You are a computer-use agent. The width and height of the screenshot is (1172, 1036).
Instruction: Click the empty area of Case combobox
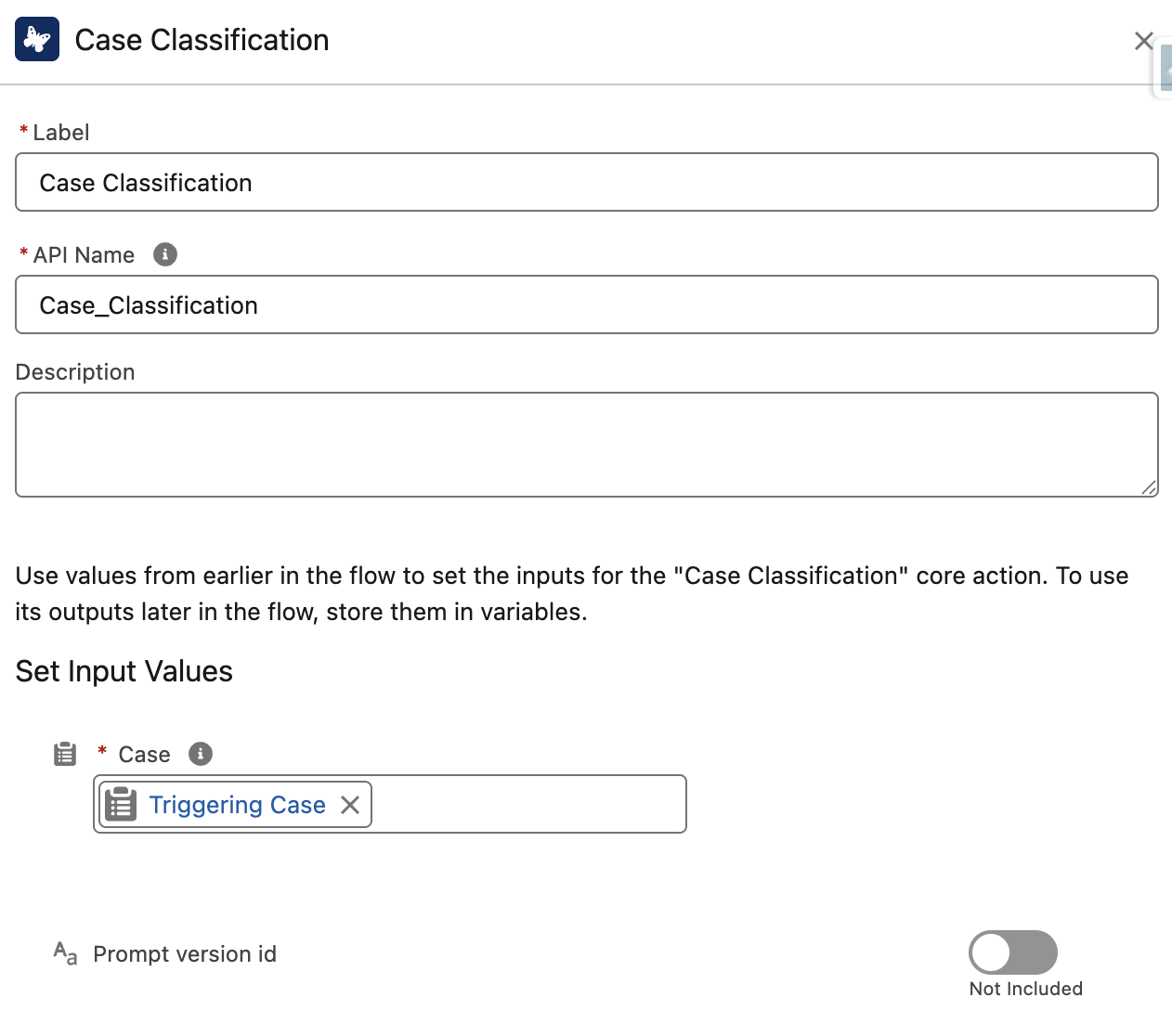pos(529,804)
